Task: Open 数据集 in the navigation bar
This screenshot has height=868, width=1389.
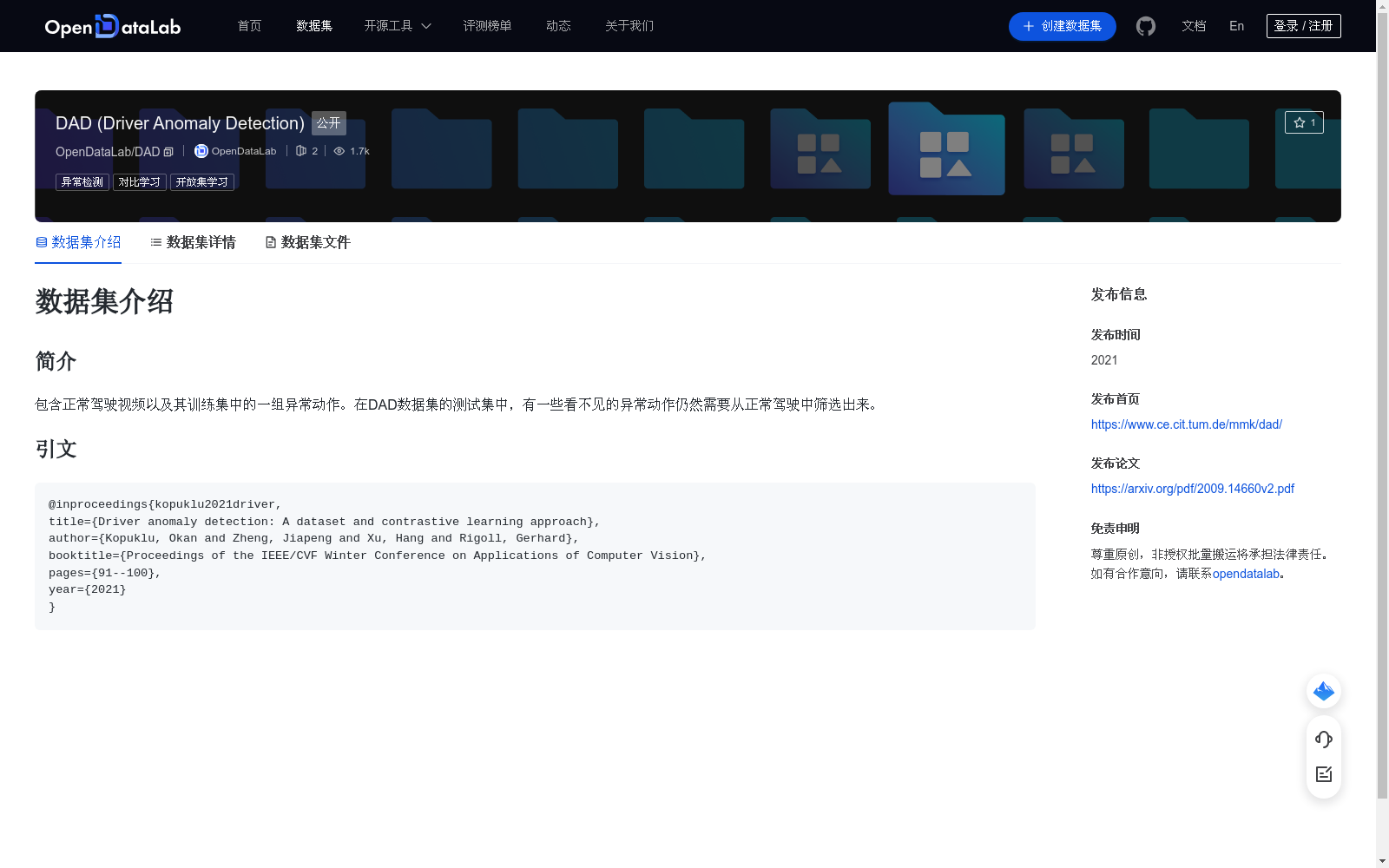Action: click(x=314, y=26)
